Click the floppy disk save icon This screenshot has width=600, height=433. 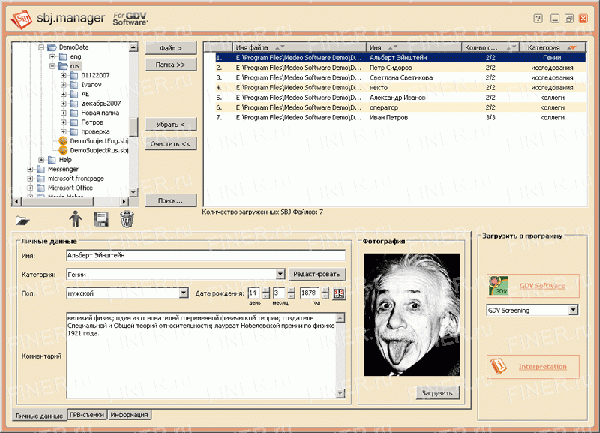[101, 220]
